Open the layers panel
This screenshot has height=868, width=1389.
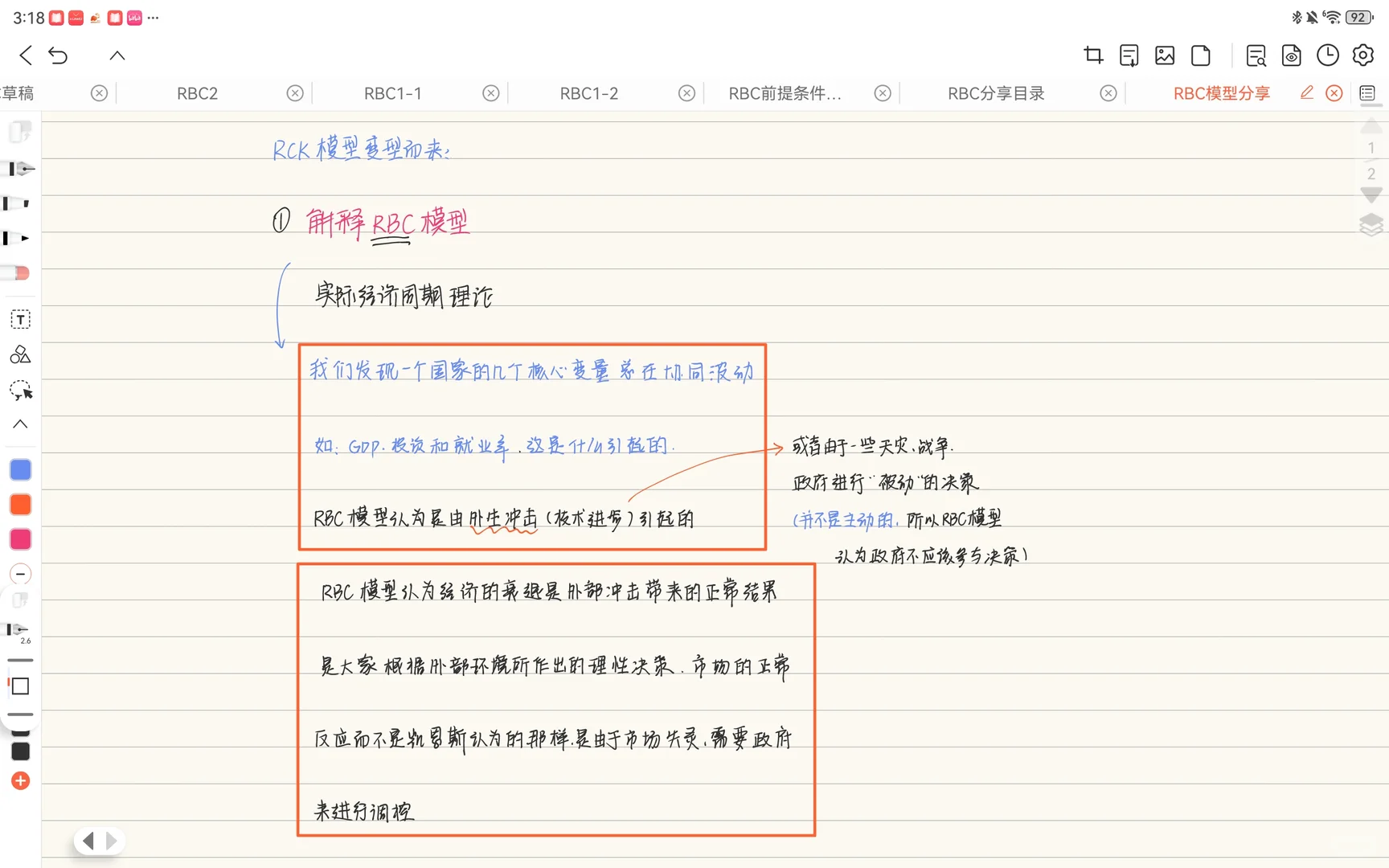(x=1371, y=225)
